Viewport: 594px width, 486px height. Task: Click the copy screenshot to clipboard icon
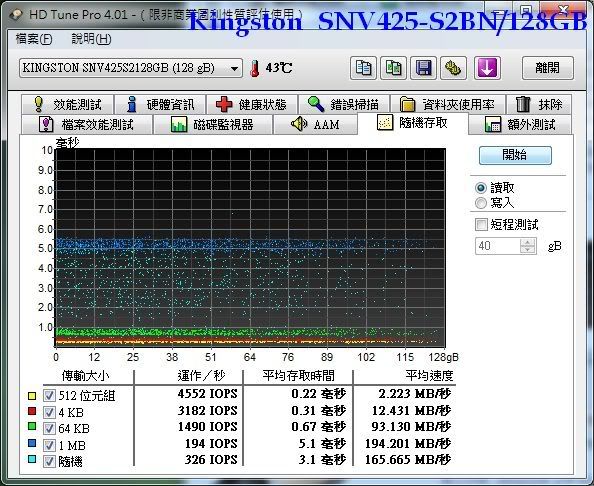pos(393,68)
